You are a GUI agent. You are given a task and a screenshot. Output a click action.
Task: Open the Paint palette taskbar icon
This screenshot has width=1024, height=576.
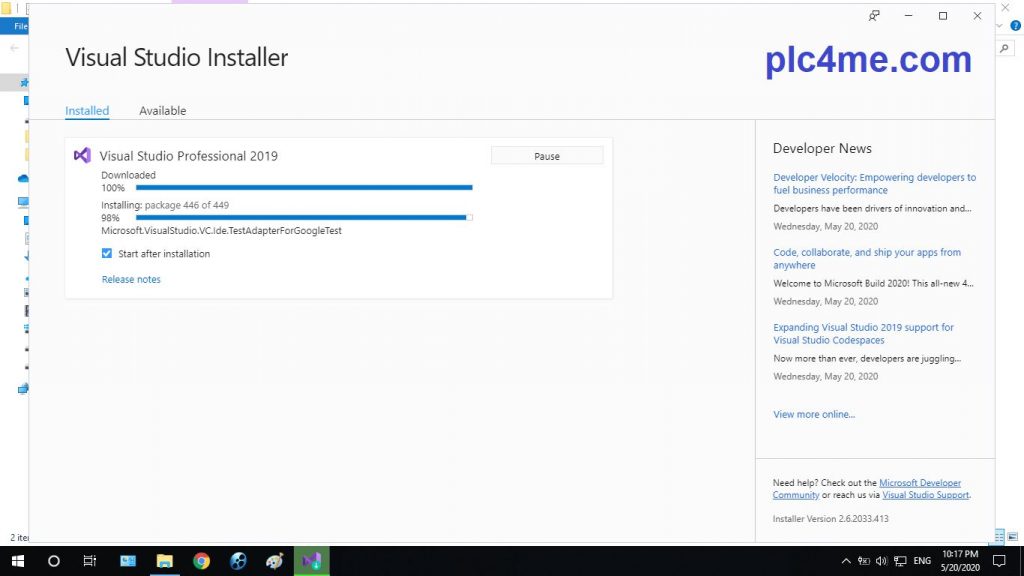pos(274,561)
